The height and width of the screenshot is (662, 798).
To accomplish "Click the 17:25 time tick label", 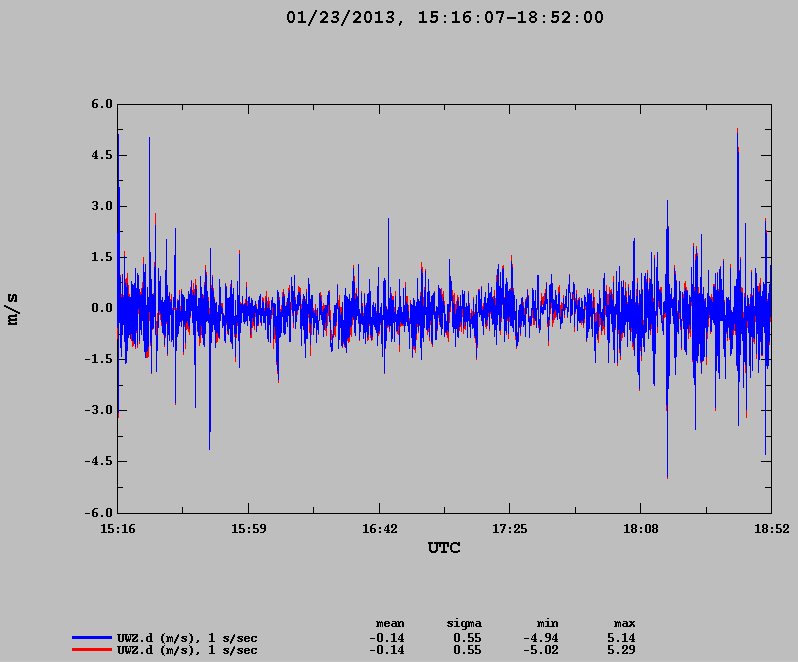I will pos(509,529).
